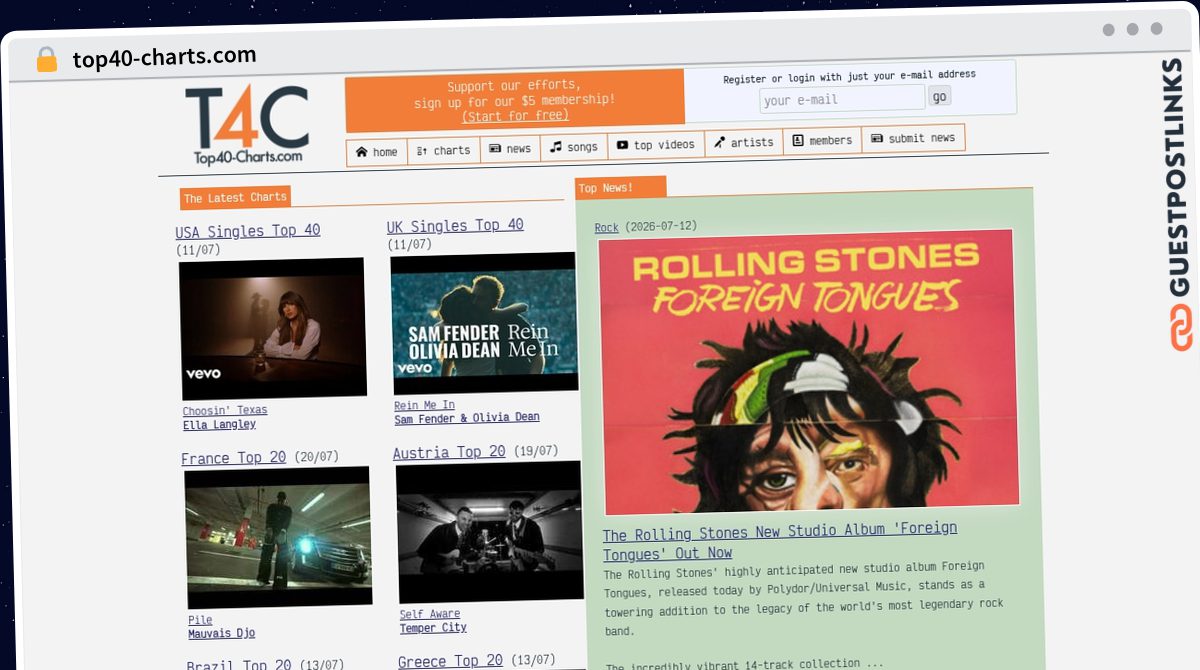
Task: Click the 'Top News!' header tab
Action: pos(620,187)
